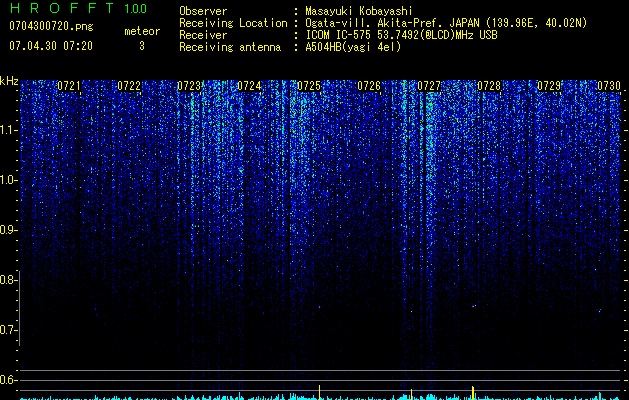Click the Receiving antenna label
This screenshot has width=629, height=400.
(230, 47)
